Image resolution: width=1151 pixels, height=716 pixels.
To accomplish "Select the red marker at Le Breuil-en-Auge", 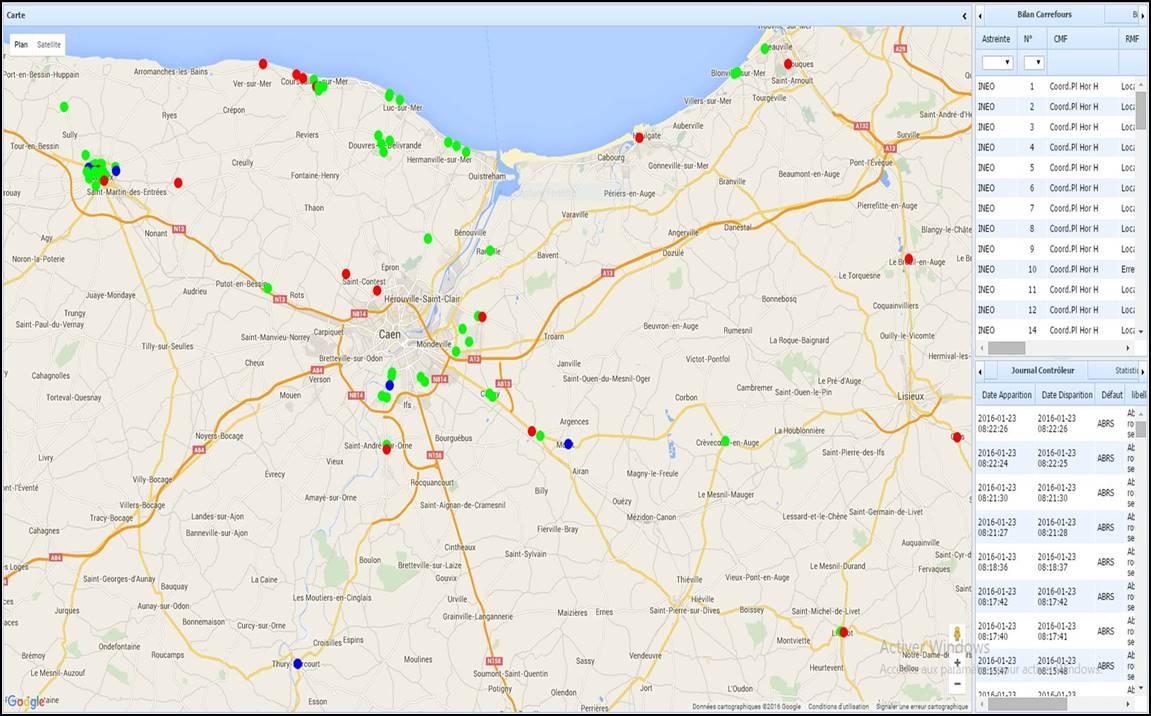I will (909, 258).
